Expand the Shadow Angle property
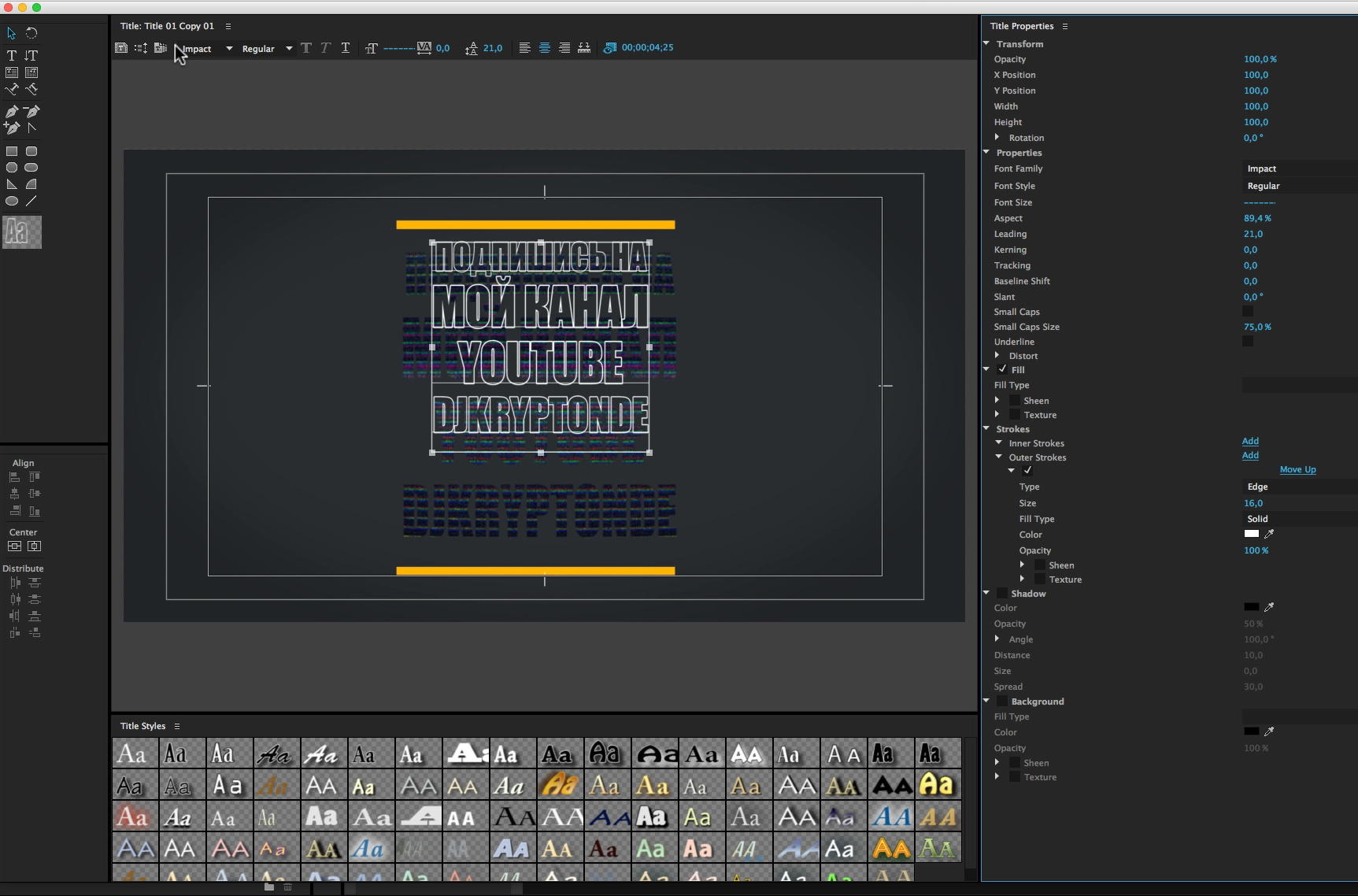This screenshot has width=1358, height=896. (x=997, y=639)
